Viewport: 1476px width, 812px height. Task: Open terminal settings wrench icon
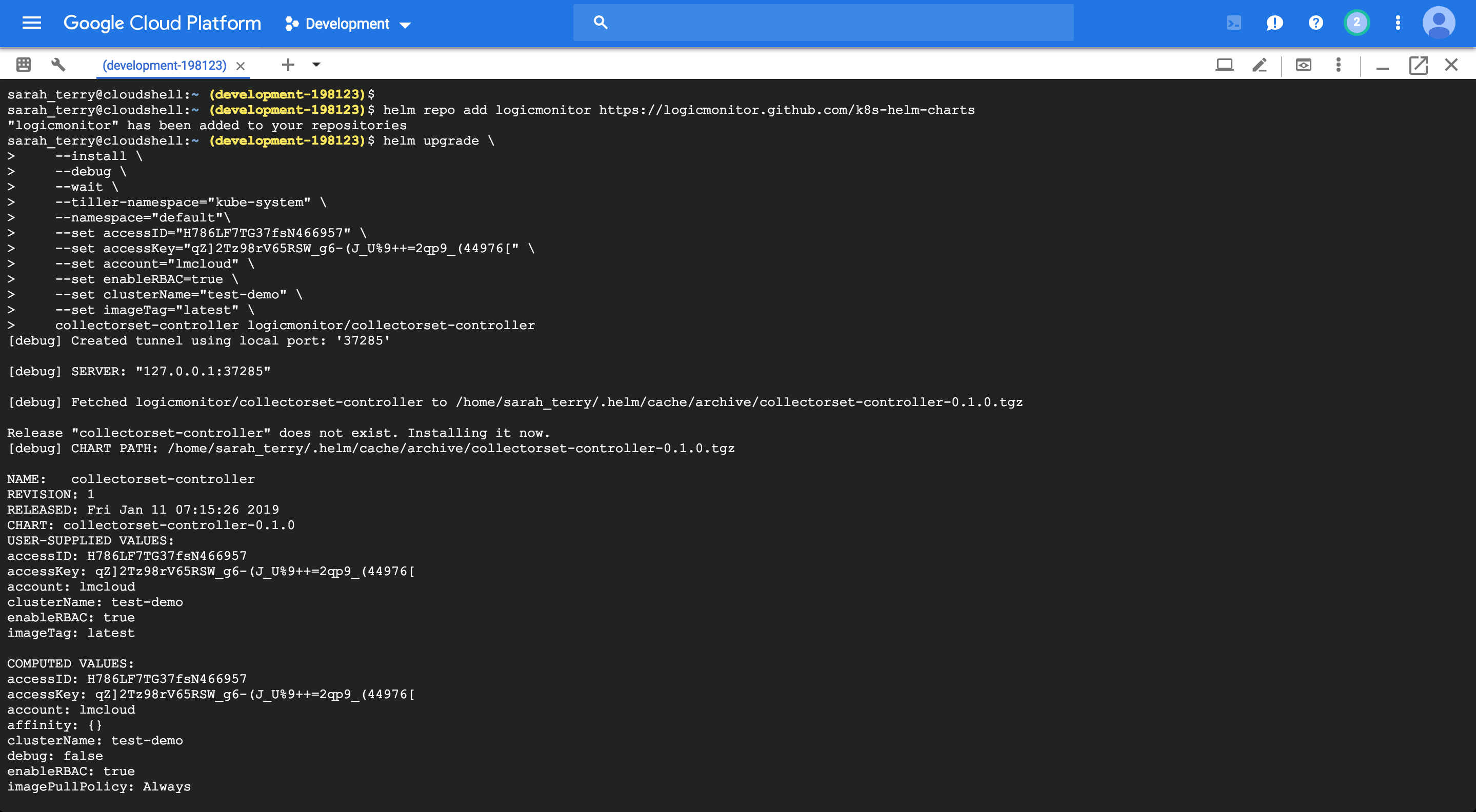coord(58,65)
